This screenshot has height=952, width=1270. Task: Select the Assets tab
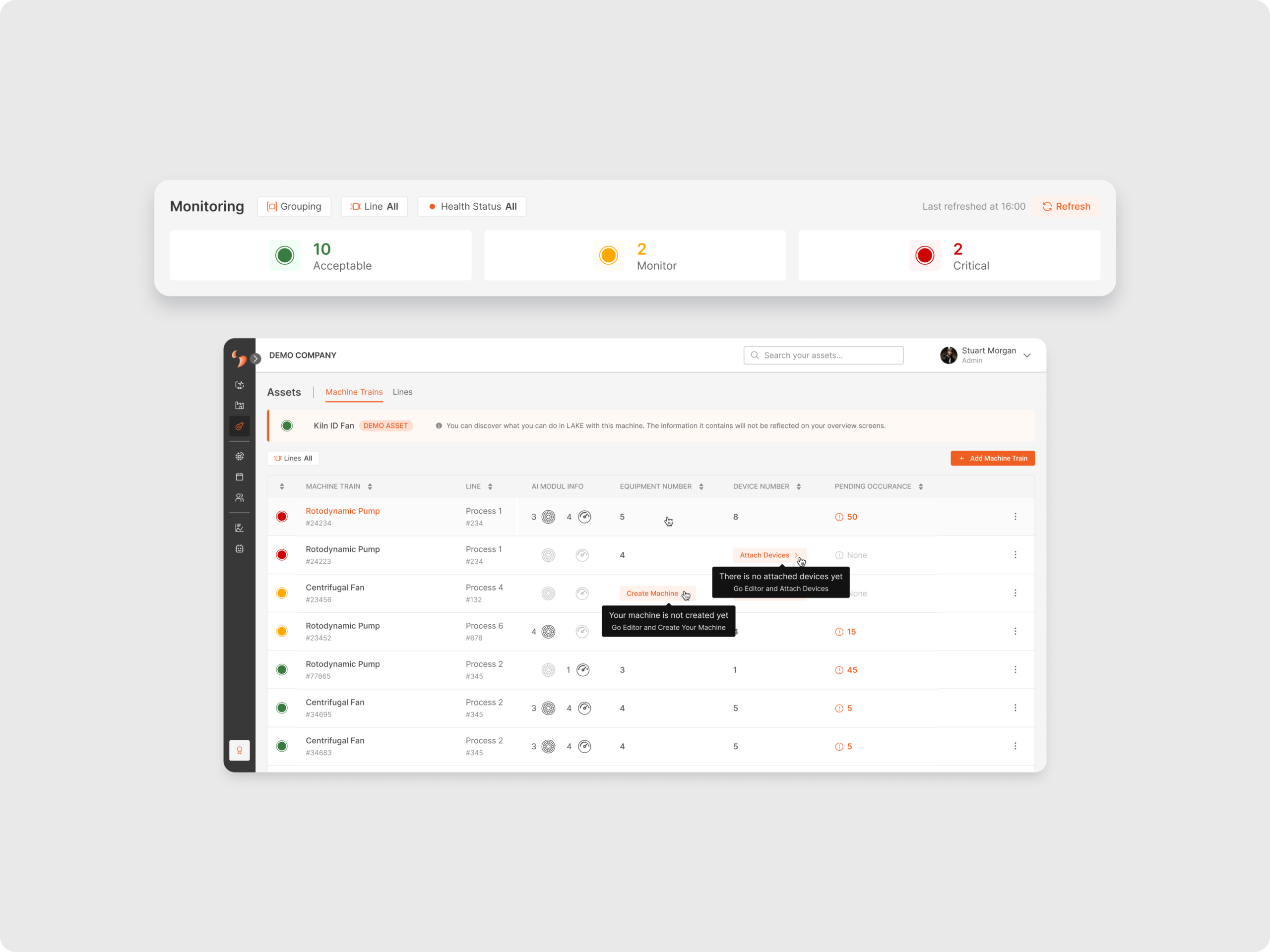tap(284, 392)
